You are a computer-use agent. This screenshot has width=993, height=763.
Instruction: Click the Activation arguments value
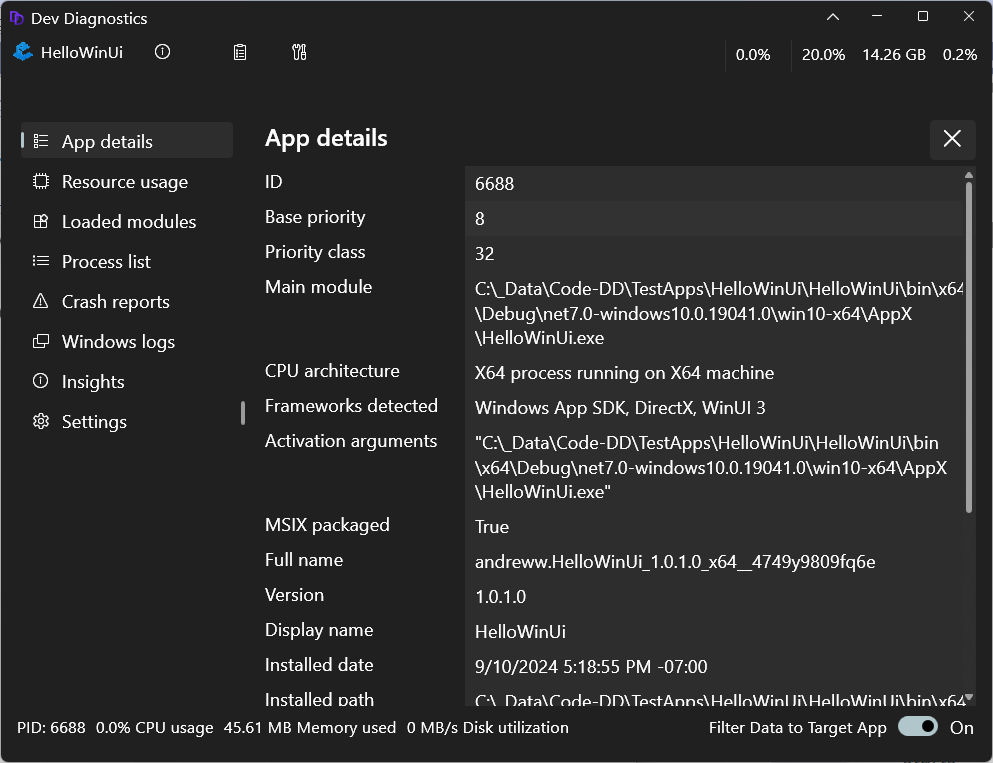[x=711, y=467]
